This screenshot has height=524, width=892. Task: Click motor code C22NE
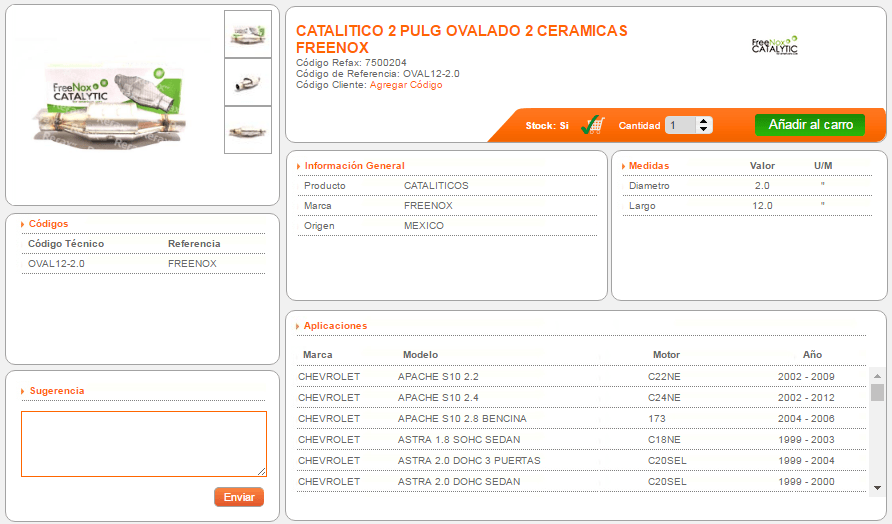click(x=664, y=377)
